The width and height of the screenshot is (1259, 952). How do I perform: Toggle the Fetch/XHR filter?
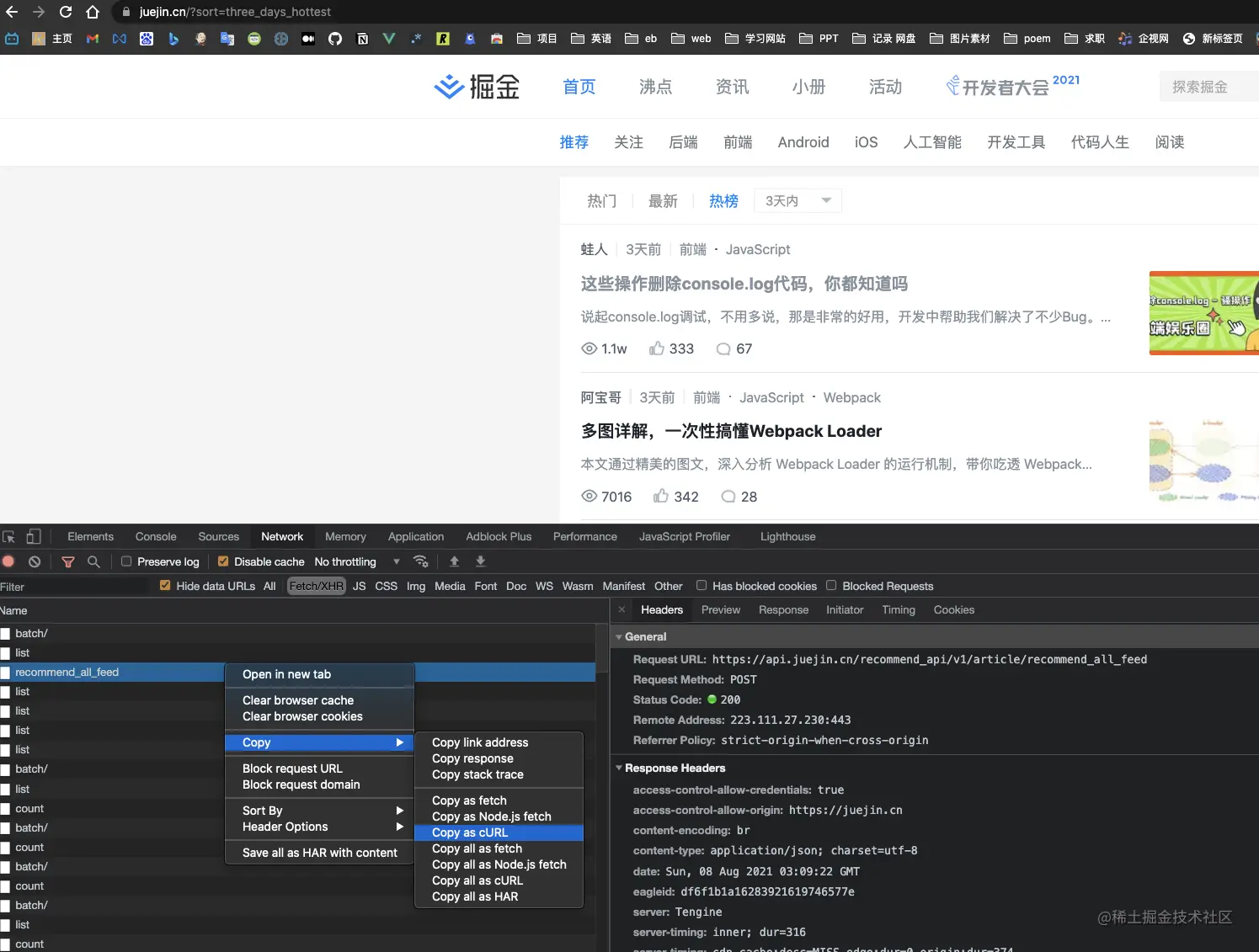point(317,586)
